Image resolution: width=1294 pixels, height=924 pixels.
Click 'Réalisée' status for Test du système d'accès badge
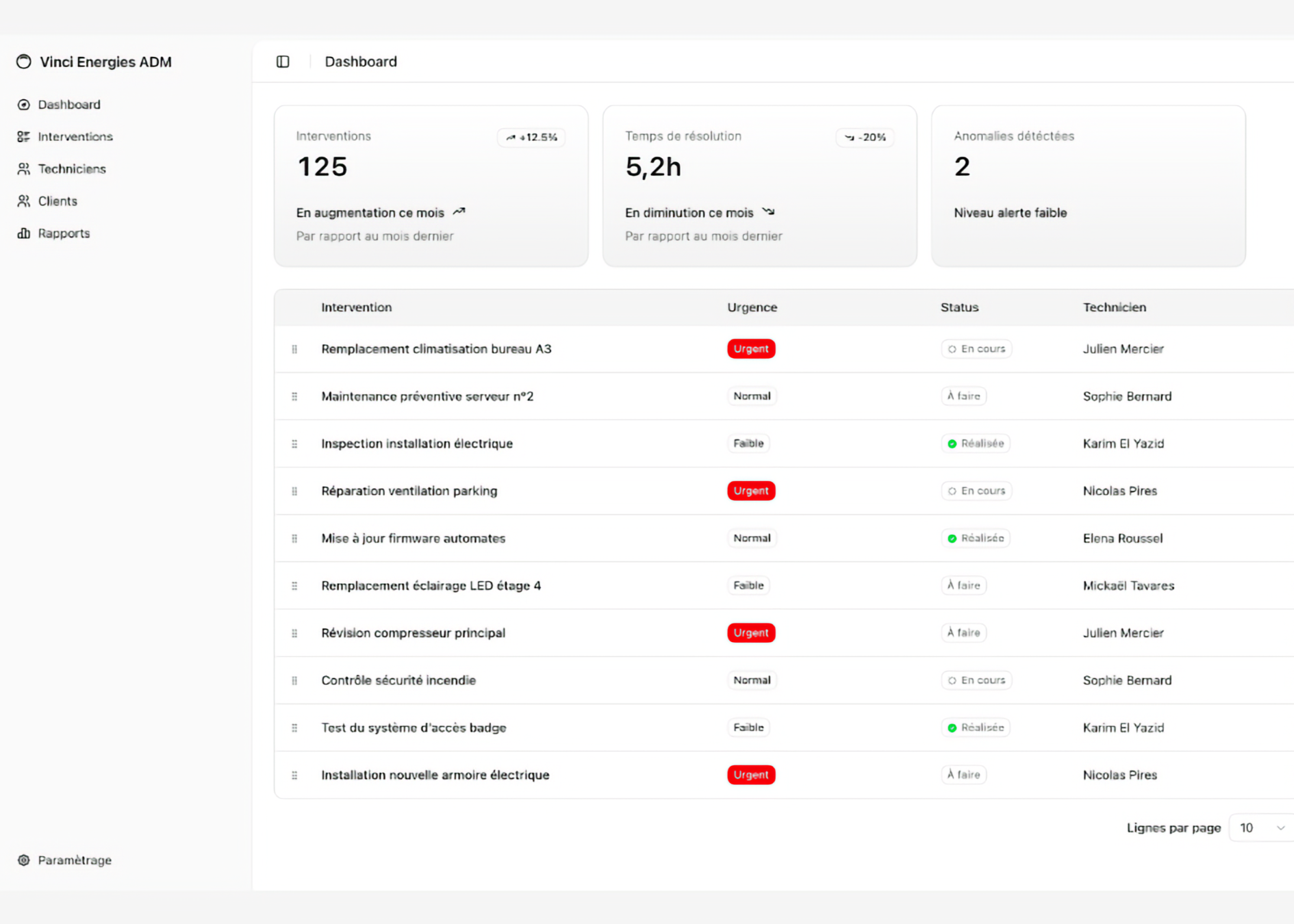click(976, 728)
